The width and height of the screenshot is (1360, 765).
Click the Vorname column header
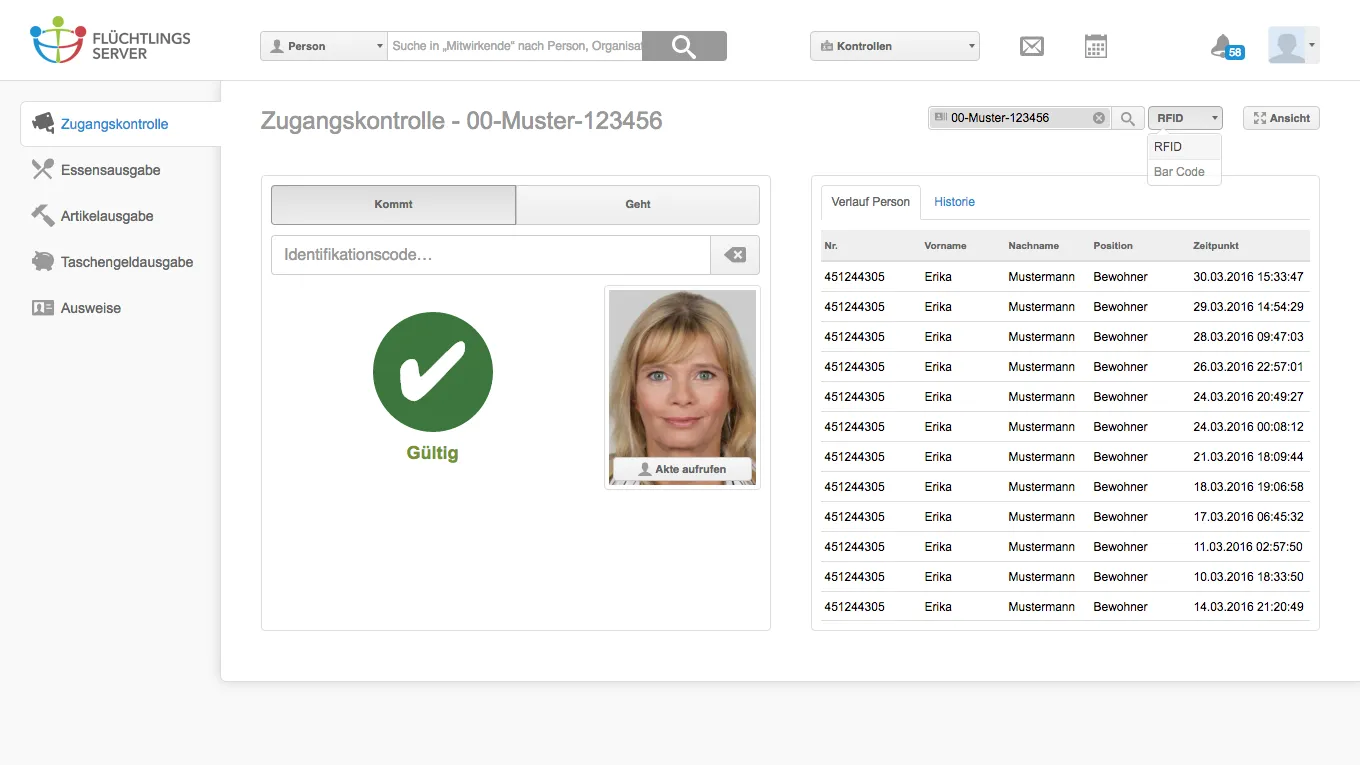click(945, 245)
